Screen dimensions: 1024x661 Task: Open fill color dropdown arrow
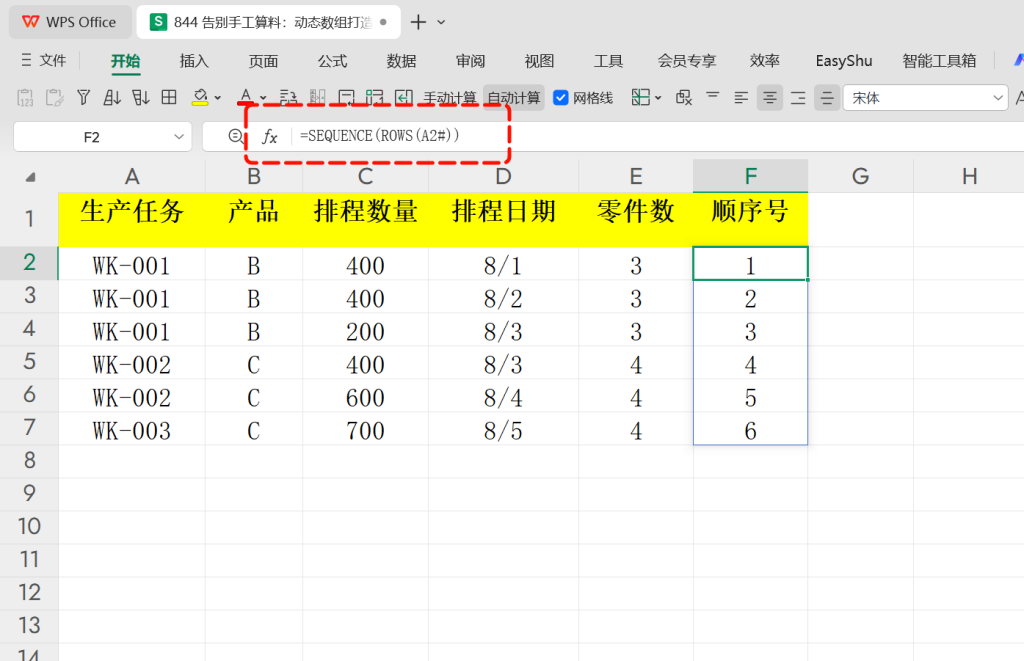218,98
